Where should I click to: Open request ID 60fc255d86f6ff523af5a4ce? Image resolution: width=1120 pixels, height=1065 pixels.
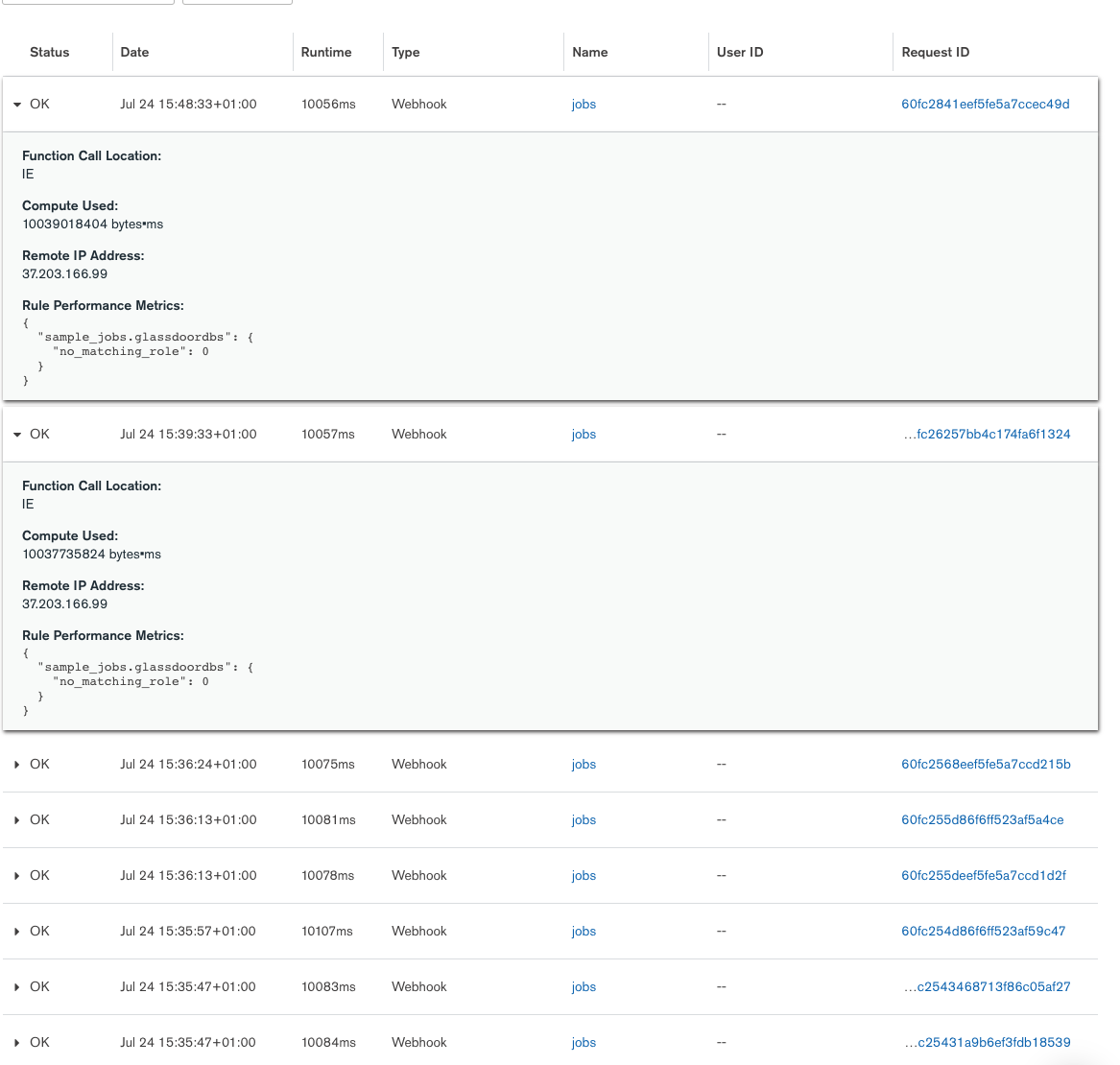click(982, 820)
